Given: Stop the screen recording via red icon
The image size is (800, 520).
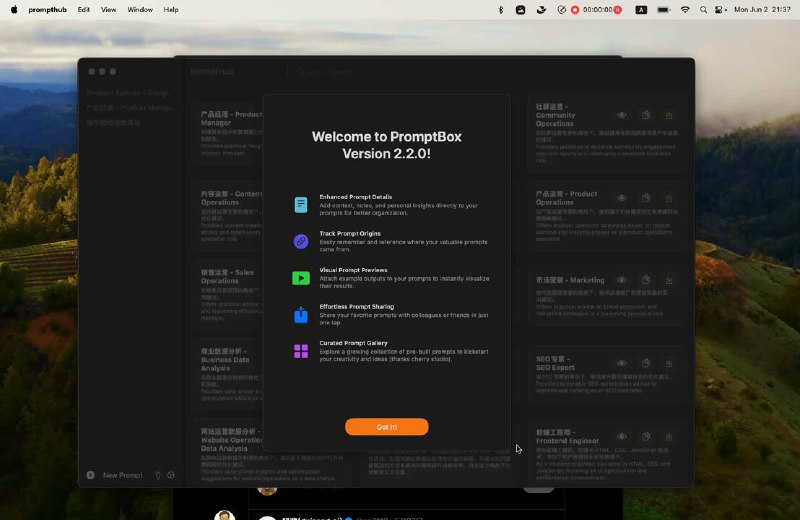Looking at the screenshot, I should tap(575, 10).
